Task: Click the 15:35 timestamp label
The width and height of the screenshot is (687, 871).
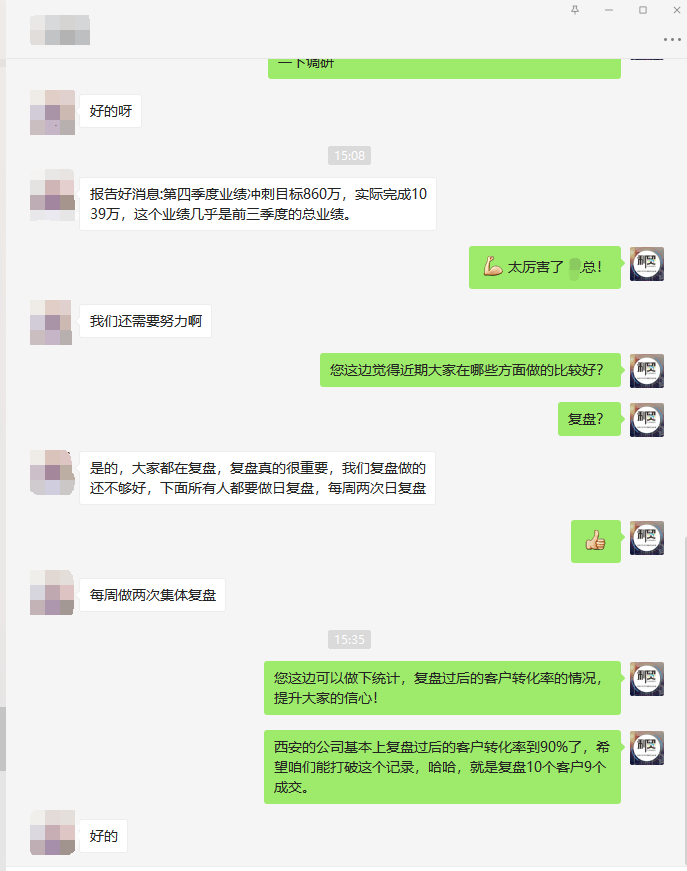Action: (349, 639)
